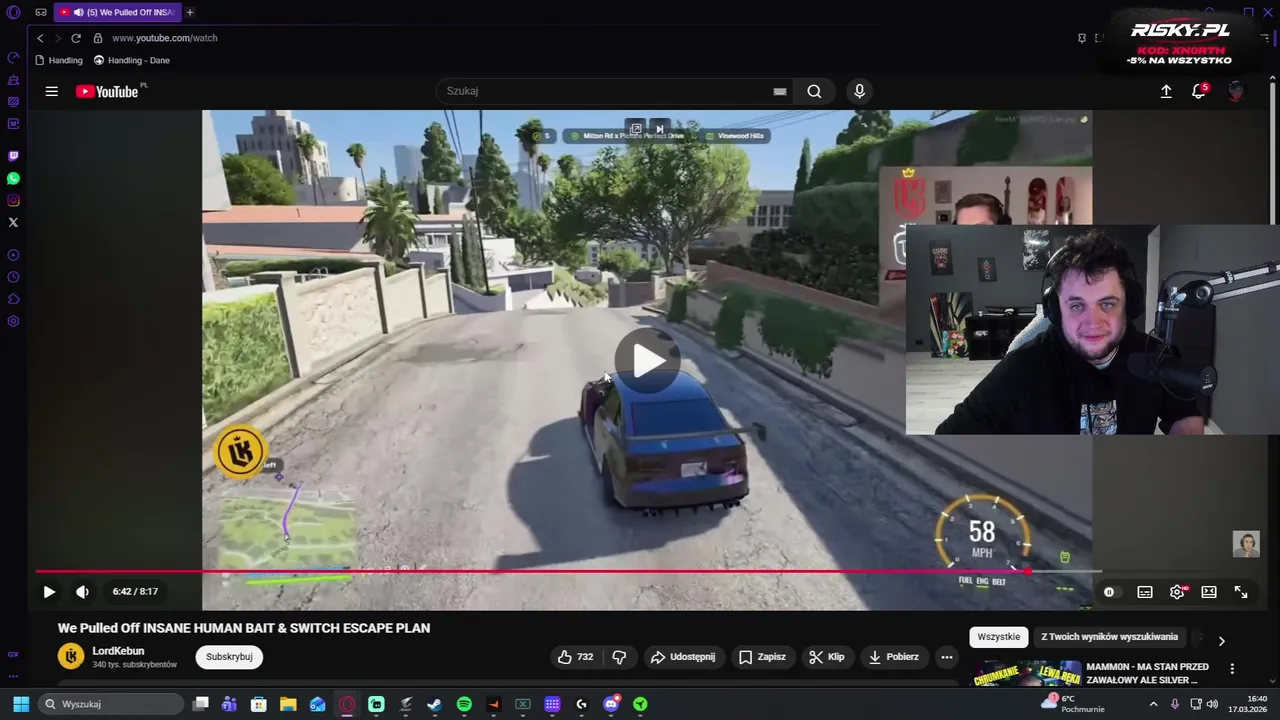
Task: Open Opera menu logo
Action: click(13, 12)
